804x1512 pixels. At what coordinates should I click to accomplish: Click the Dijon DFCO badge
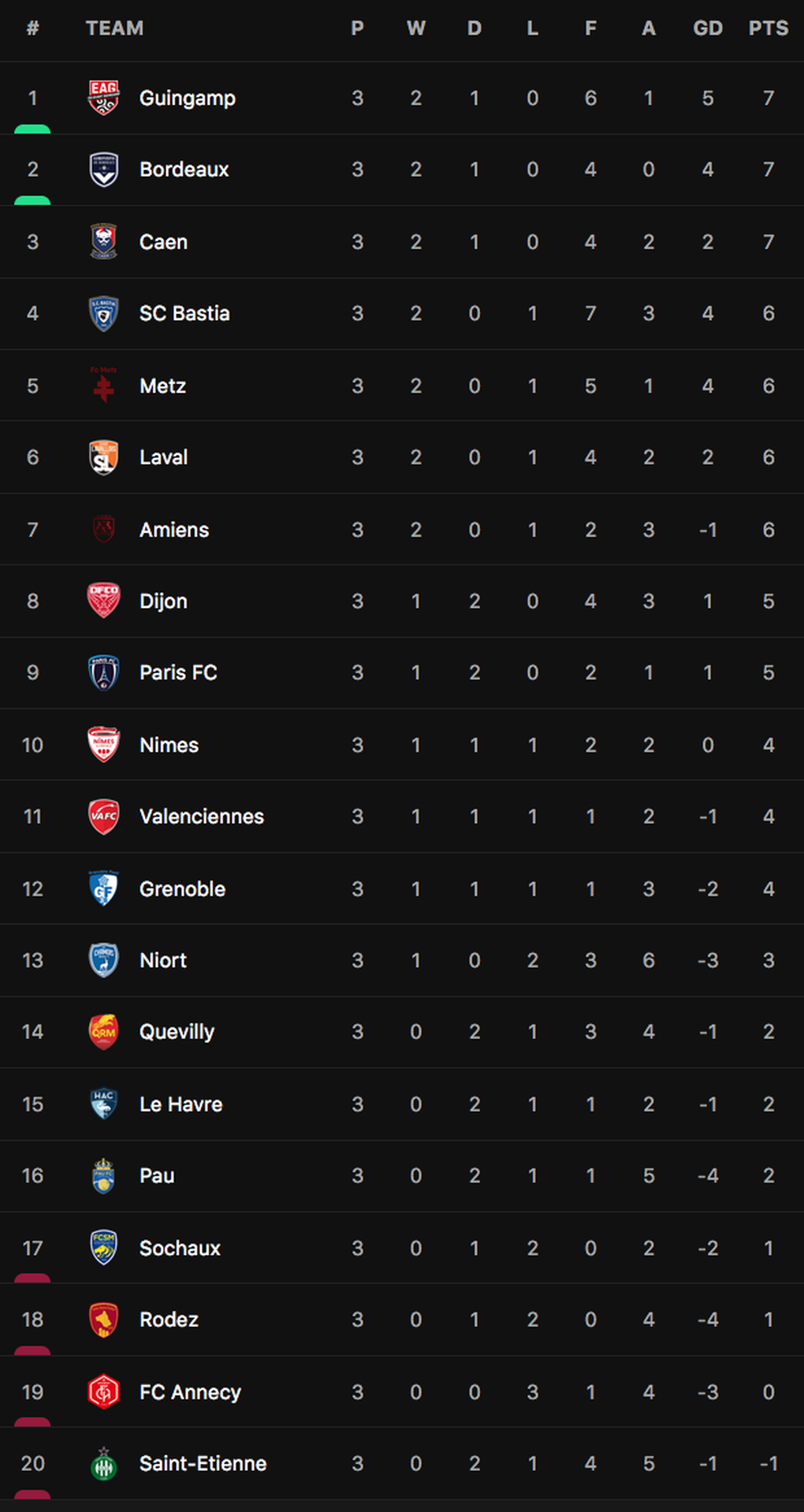click(103, 601)
